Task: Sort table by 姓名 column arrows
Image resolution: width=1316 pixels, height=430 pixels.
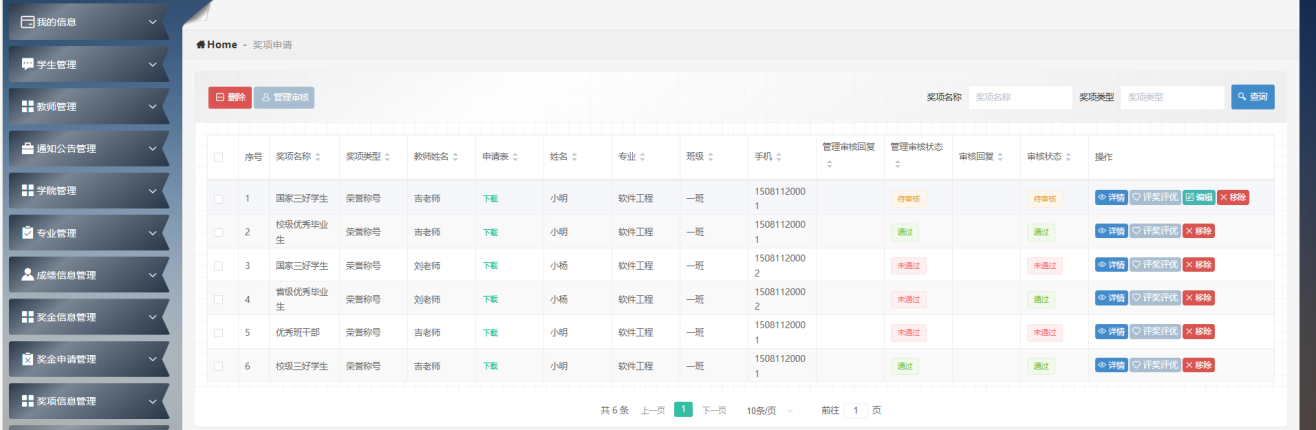Action: click(x=574, y=157)
